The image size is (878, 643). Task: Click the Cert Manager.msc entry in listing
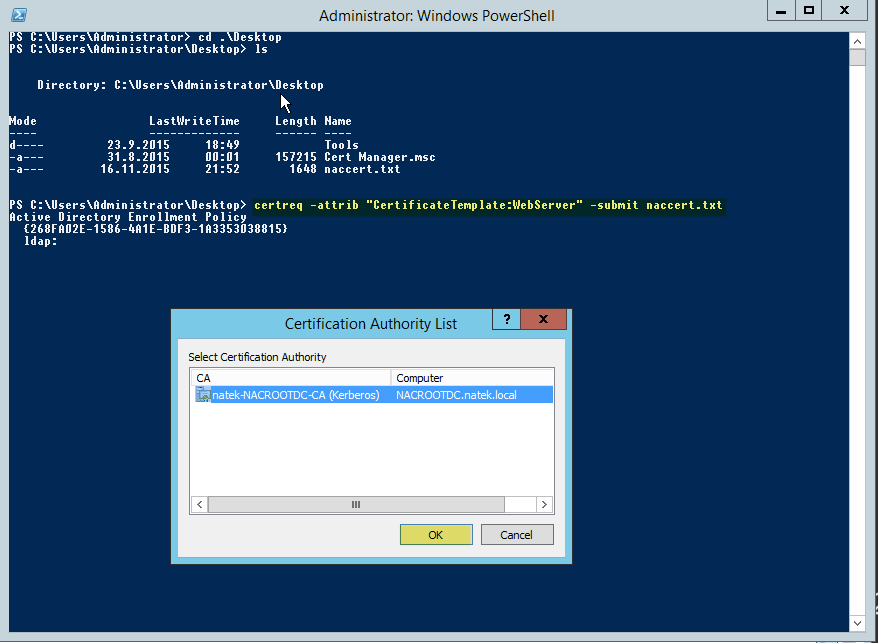click(x=380, y=157)
